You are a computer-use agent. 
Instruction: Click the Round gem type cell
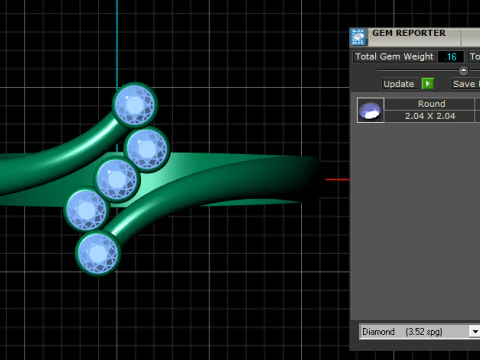430,104
